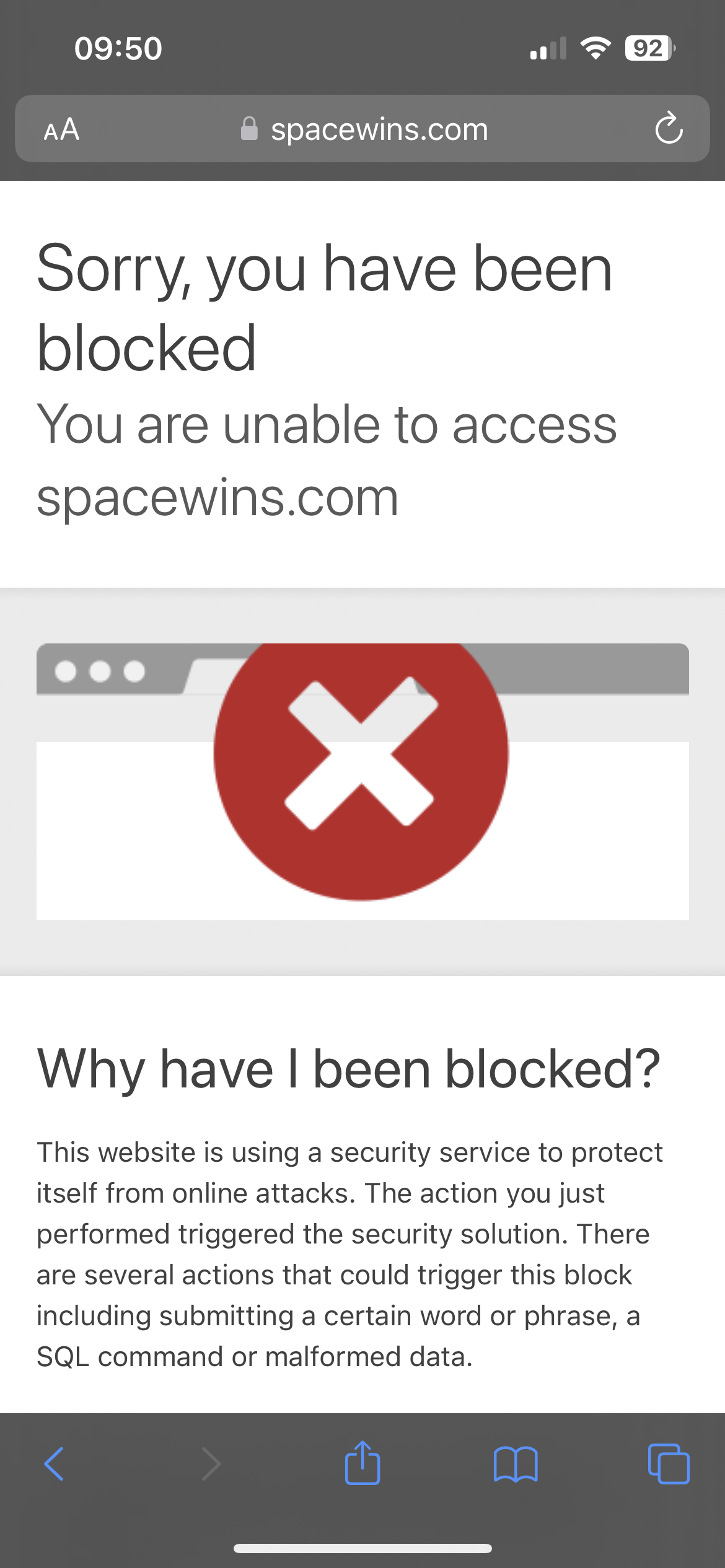This screenshot has height=1568, width=725.
Task: Tap the home indicator bar
Action: click(362, 1548)
